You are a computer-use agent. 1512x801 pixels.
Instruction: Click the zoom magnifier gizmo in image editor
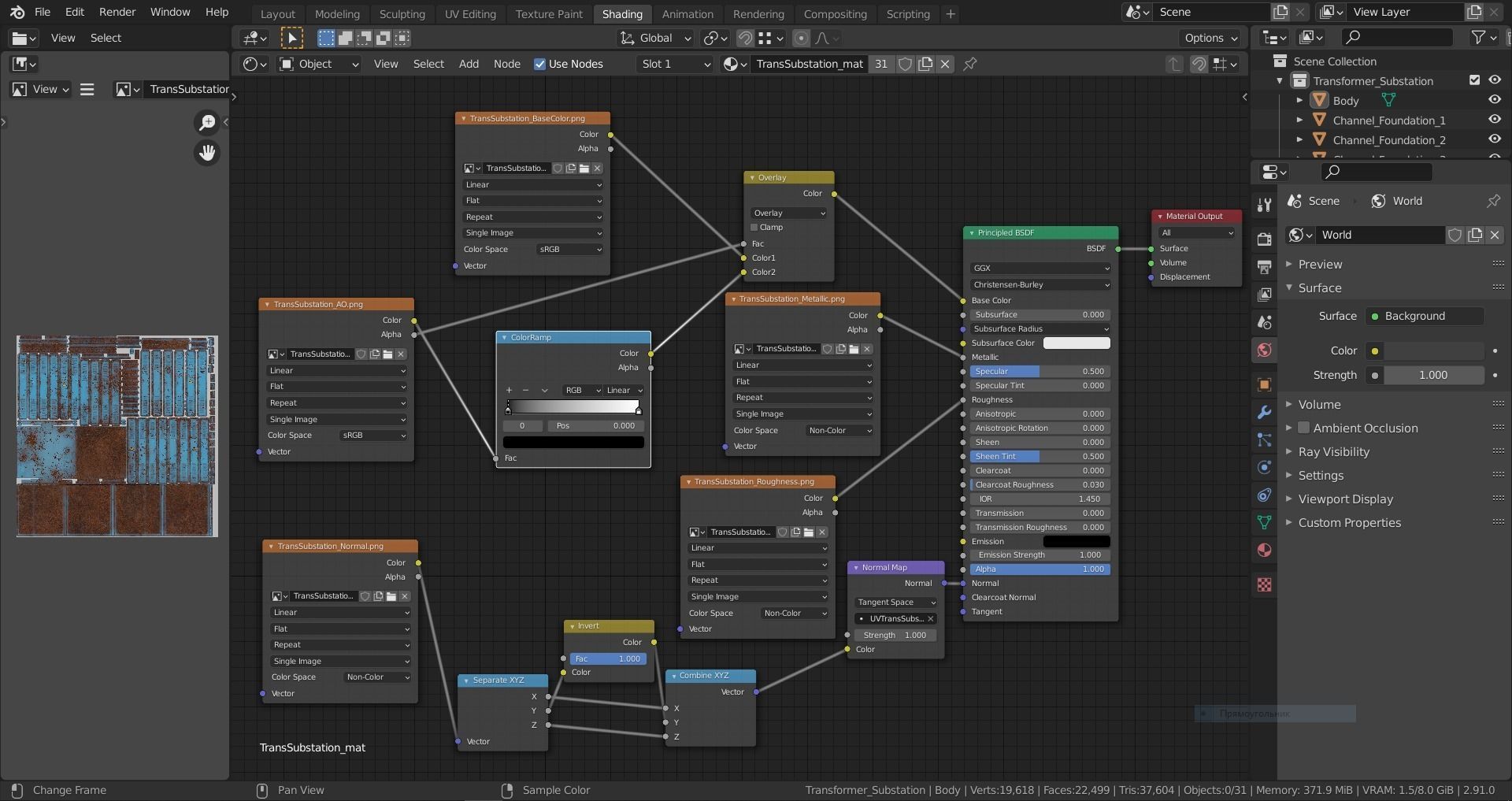pyautogui.click(x=207, y=122)
